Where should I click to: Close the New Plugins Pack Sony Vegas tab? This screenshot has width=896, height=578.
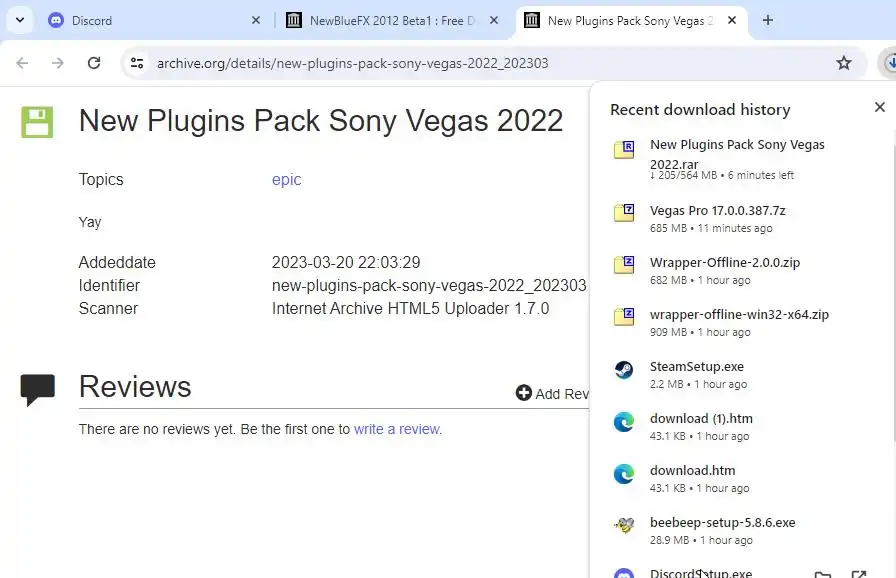[732, 21]
